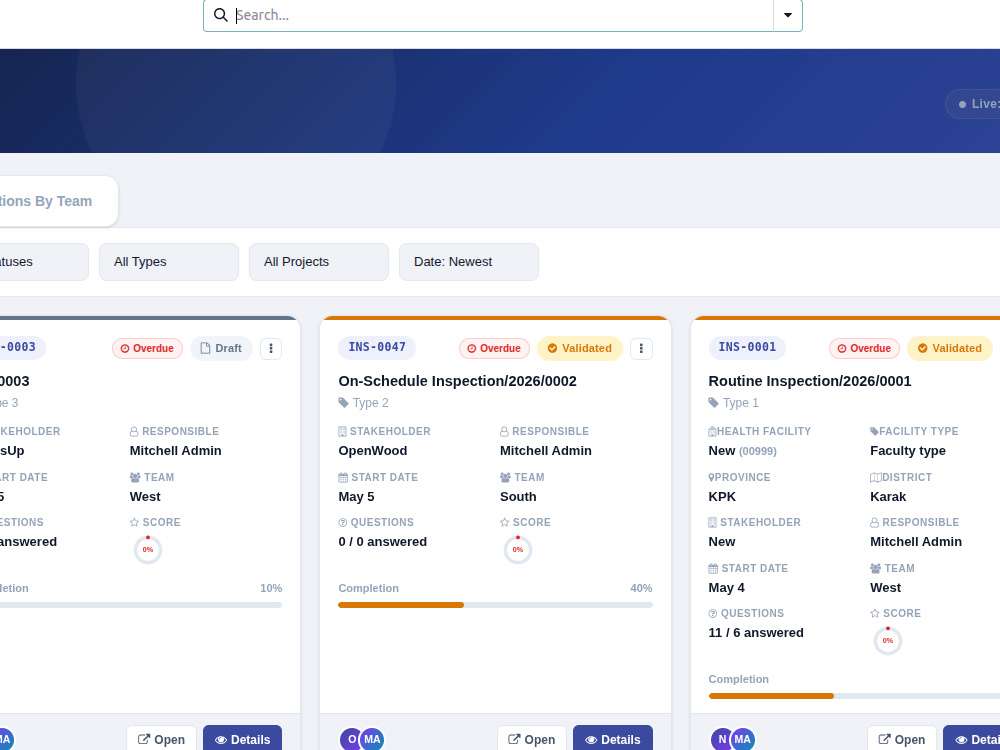This screenshot has height=750, width=1000.
Task: Click the 10% completion progress bar
Action: tap(140, 605)
